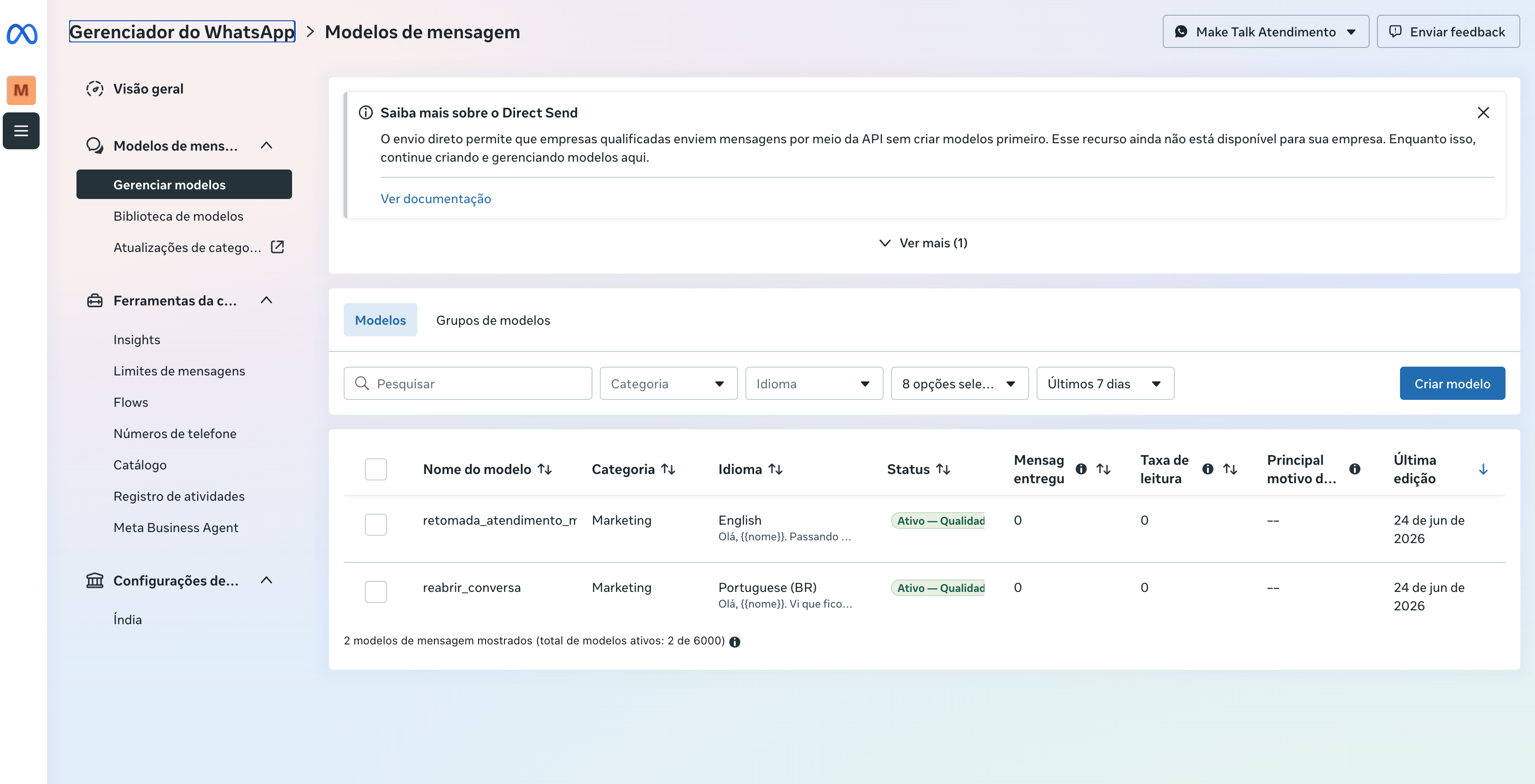Open the Make Talk Atendimento account dropdown
The height and width of the screenshot is (784, 1535).
1265,32
